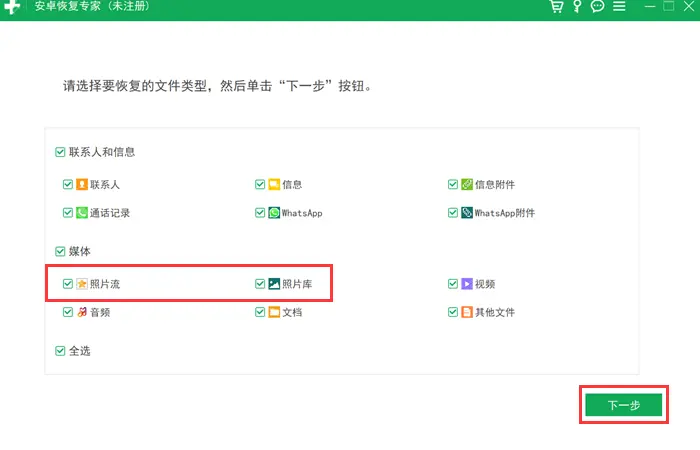The image size is (700, 450).
Task: Click the 全选 label text
Action: [x=79, y=351]
